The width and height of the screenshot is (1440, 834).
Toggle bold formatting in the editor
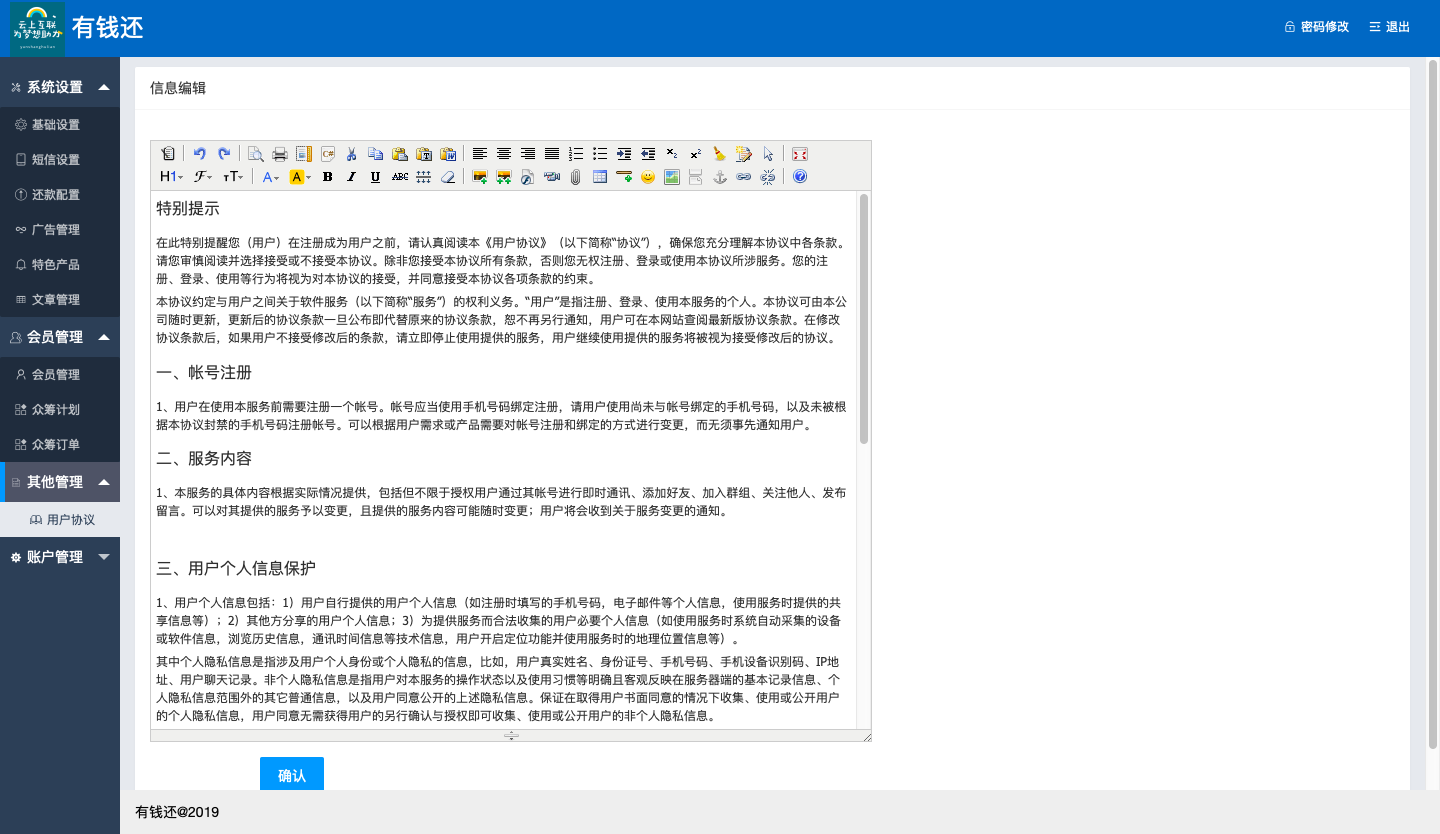coord(327,177)
